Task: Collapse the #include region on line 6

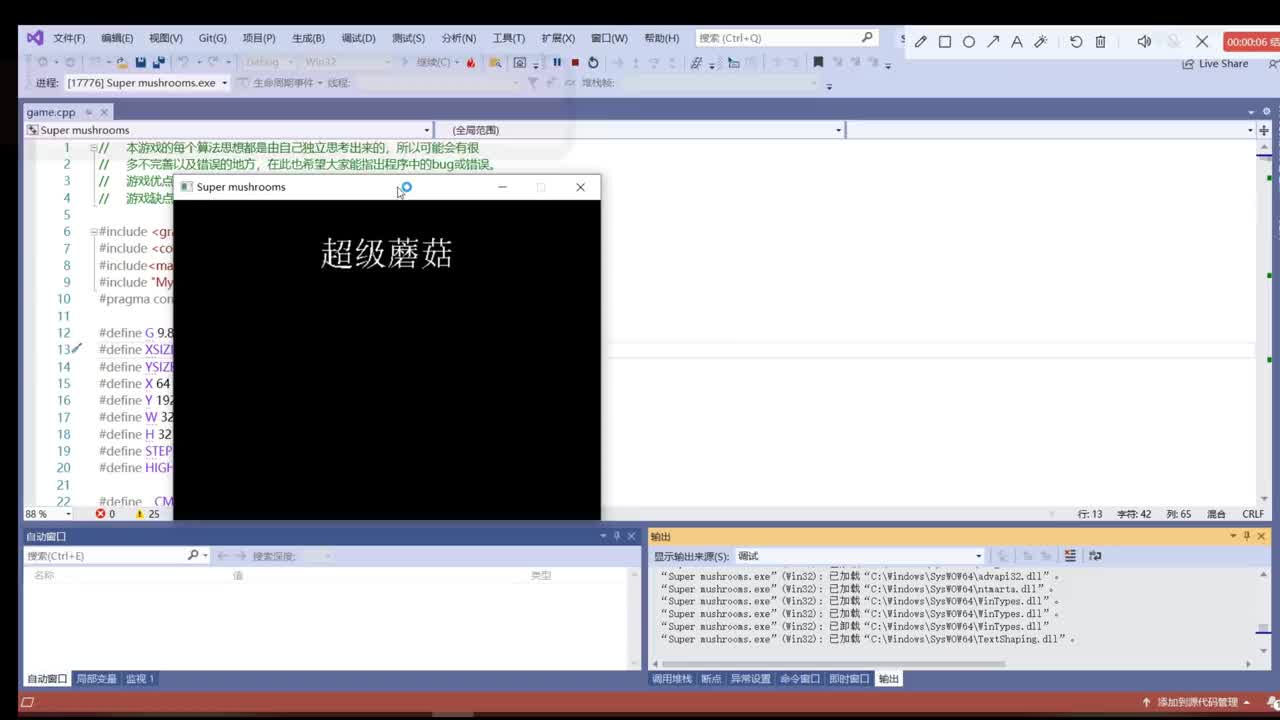Action: 93,232
